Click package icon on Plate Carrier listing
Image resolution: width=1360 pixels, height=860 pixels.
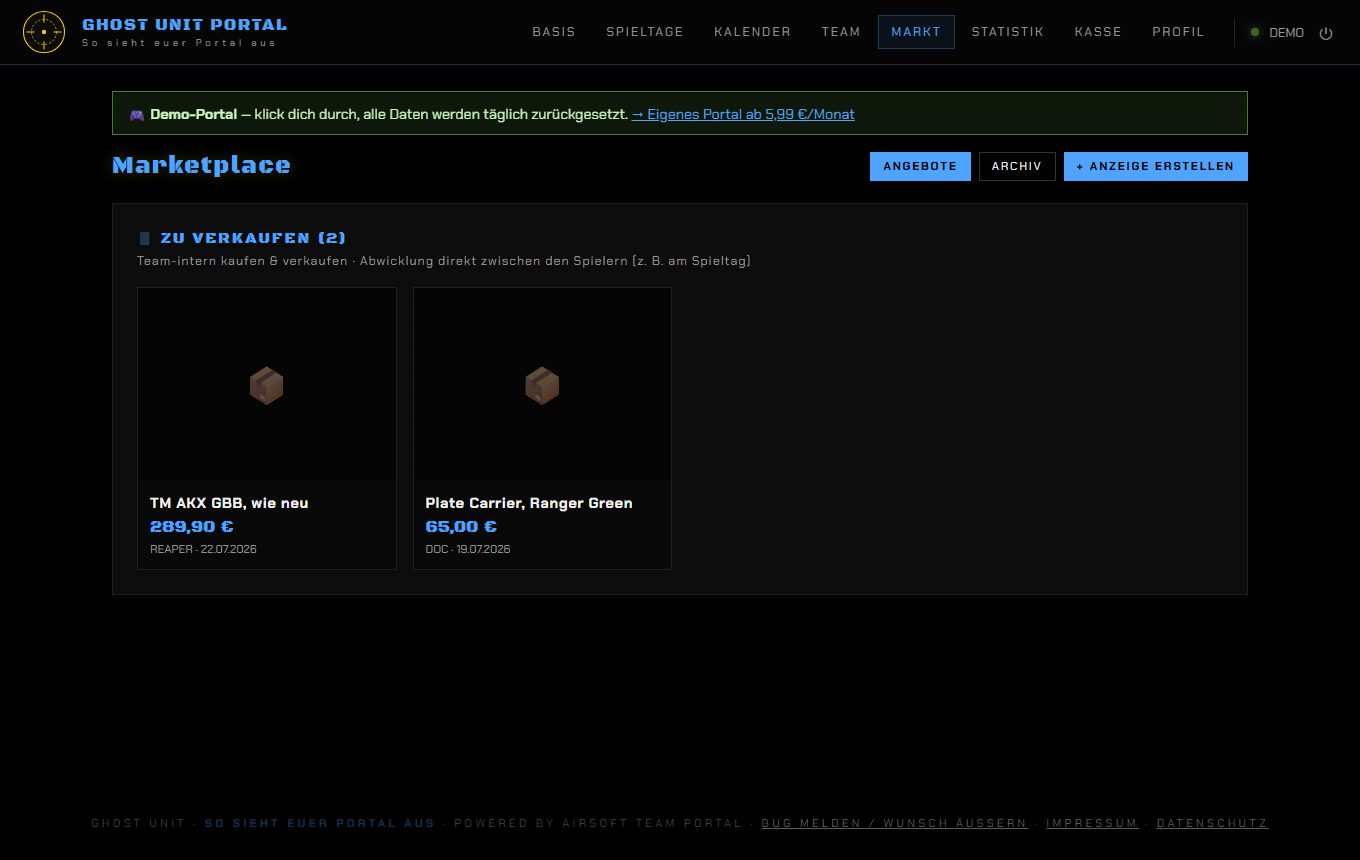pos(542,385)
